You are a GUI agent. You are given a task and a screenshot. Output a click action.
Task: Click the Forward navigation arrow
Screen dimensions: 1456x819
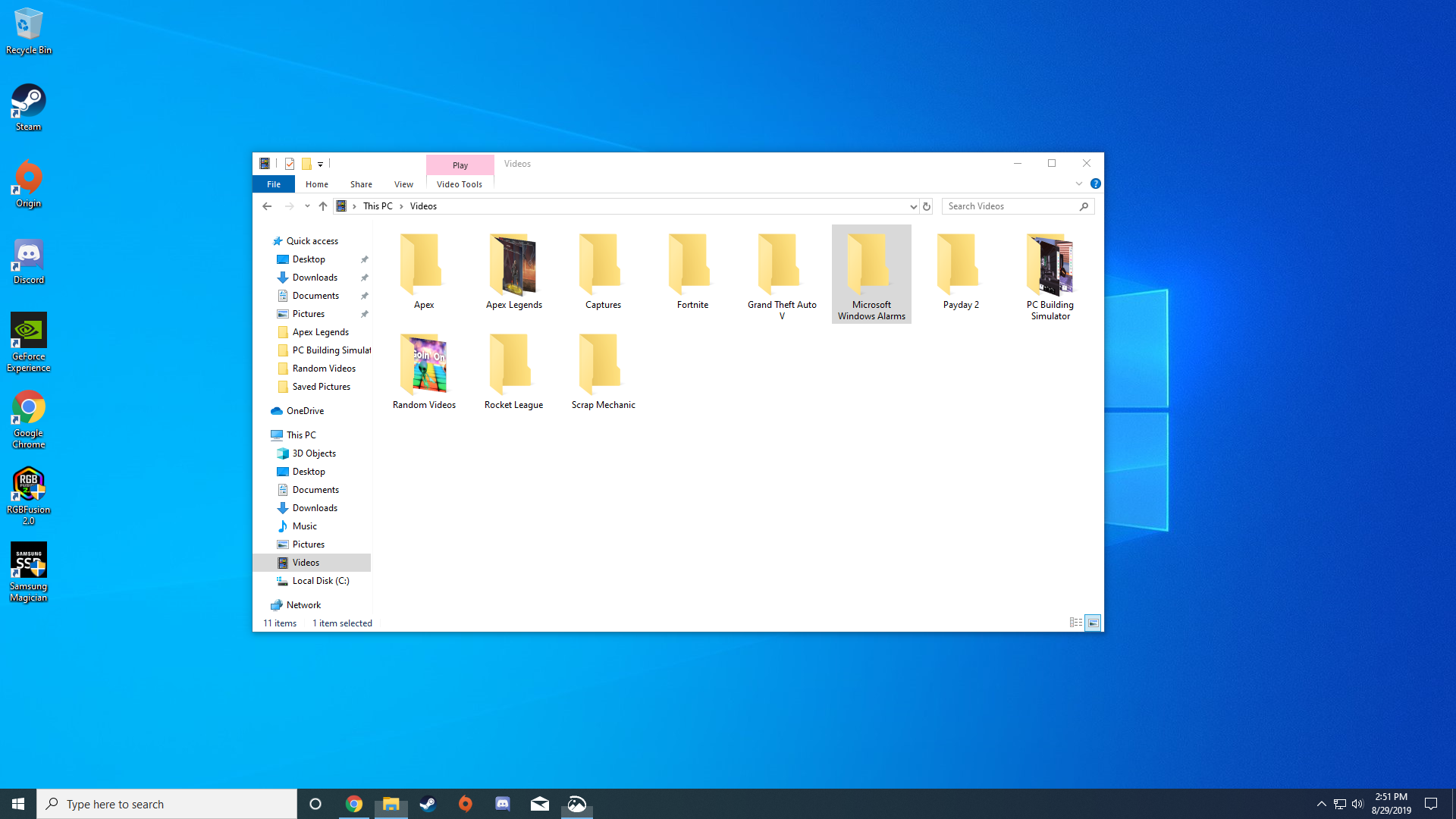tap(289, 206)
